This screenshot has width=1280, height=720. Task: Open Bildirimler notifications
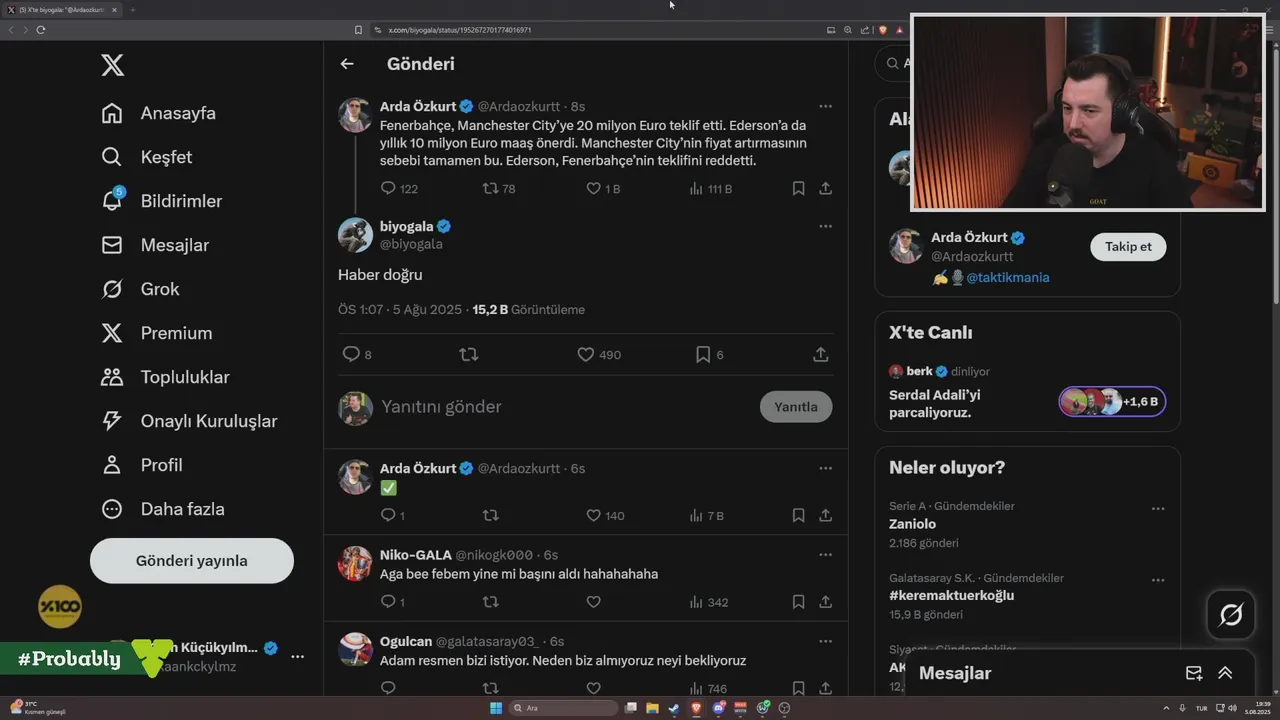(x=162, y=201)
